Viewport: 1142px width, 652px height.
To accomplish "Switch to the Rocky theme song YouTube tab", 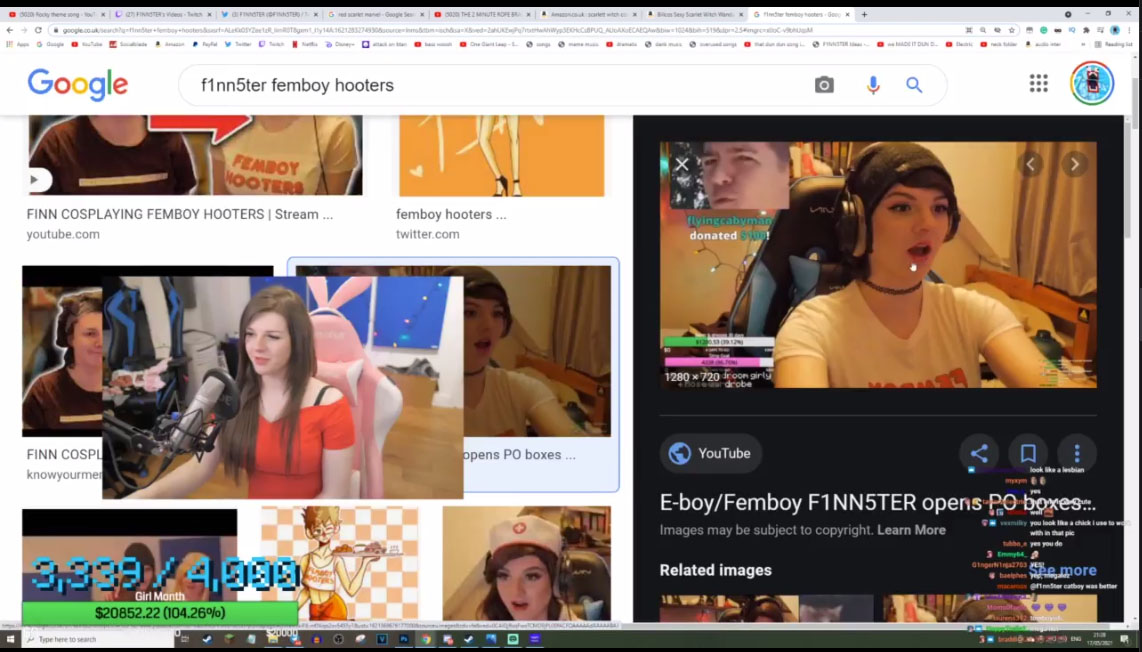I will click(x=56, y=15).
